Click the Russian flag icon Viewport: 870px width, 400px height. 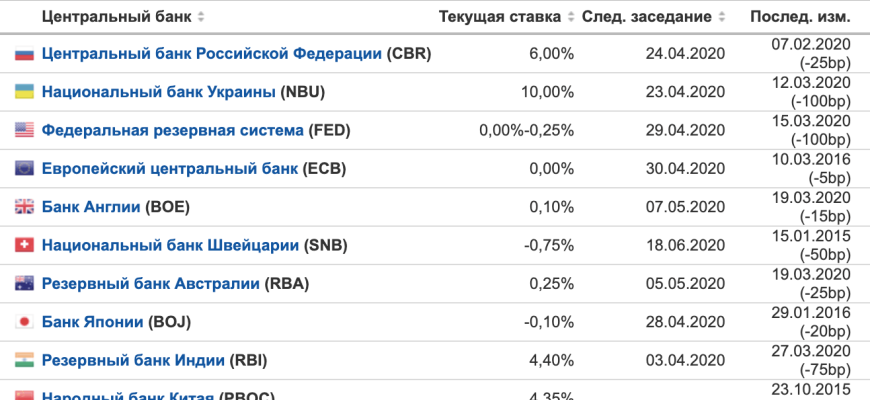coord(25,54)
